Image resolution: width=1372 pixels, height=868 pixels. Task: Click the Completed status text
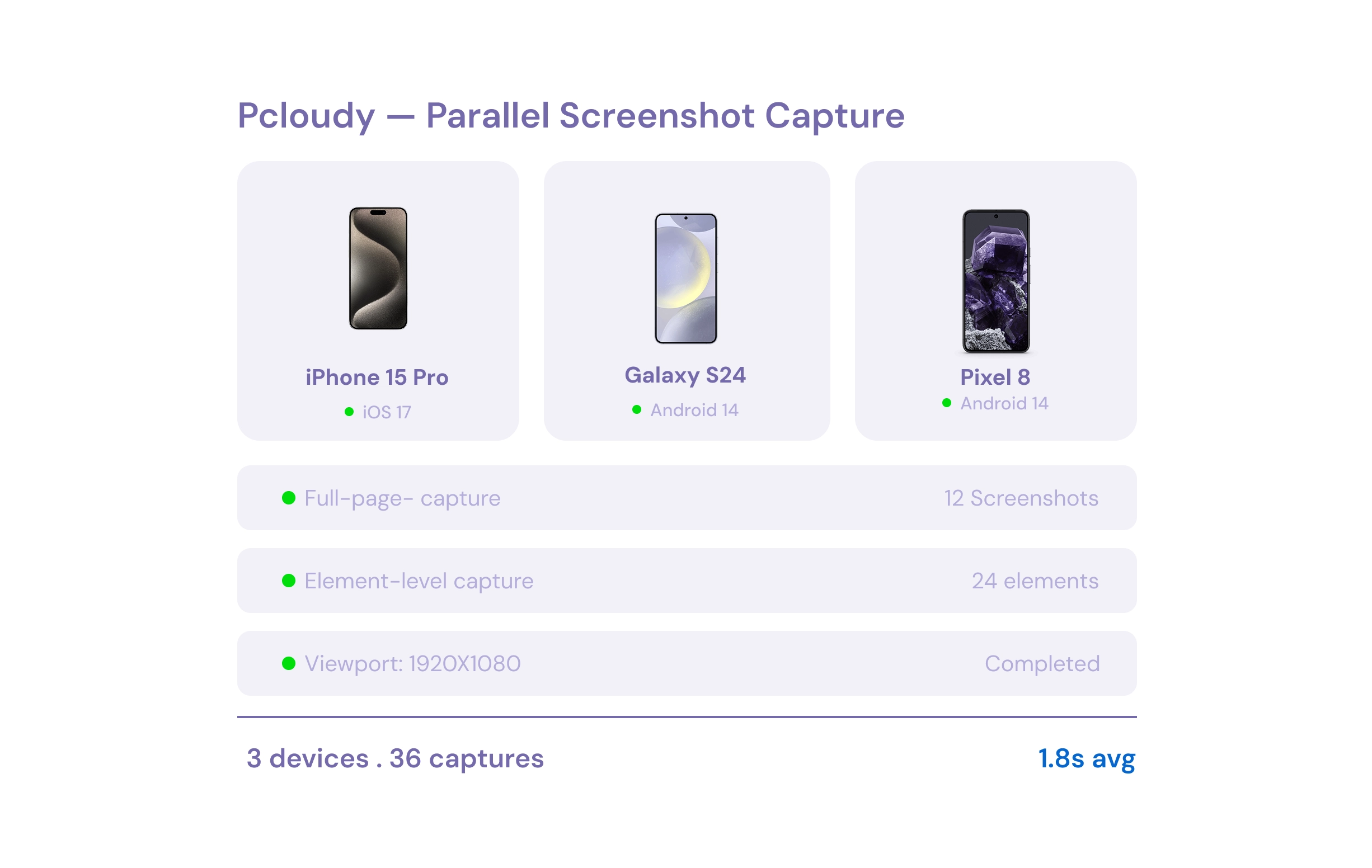[1042, 663]
